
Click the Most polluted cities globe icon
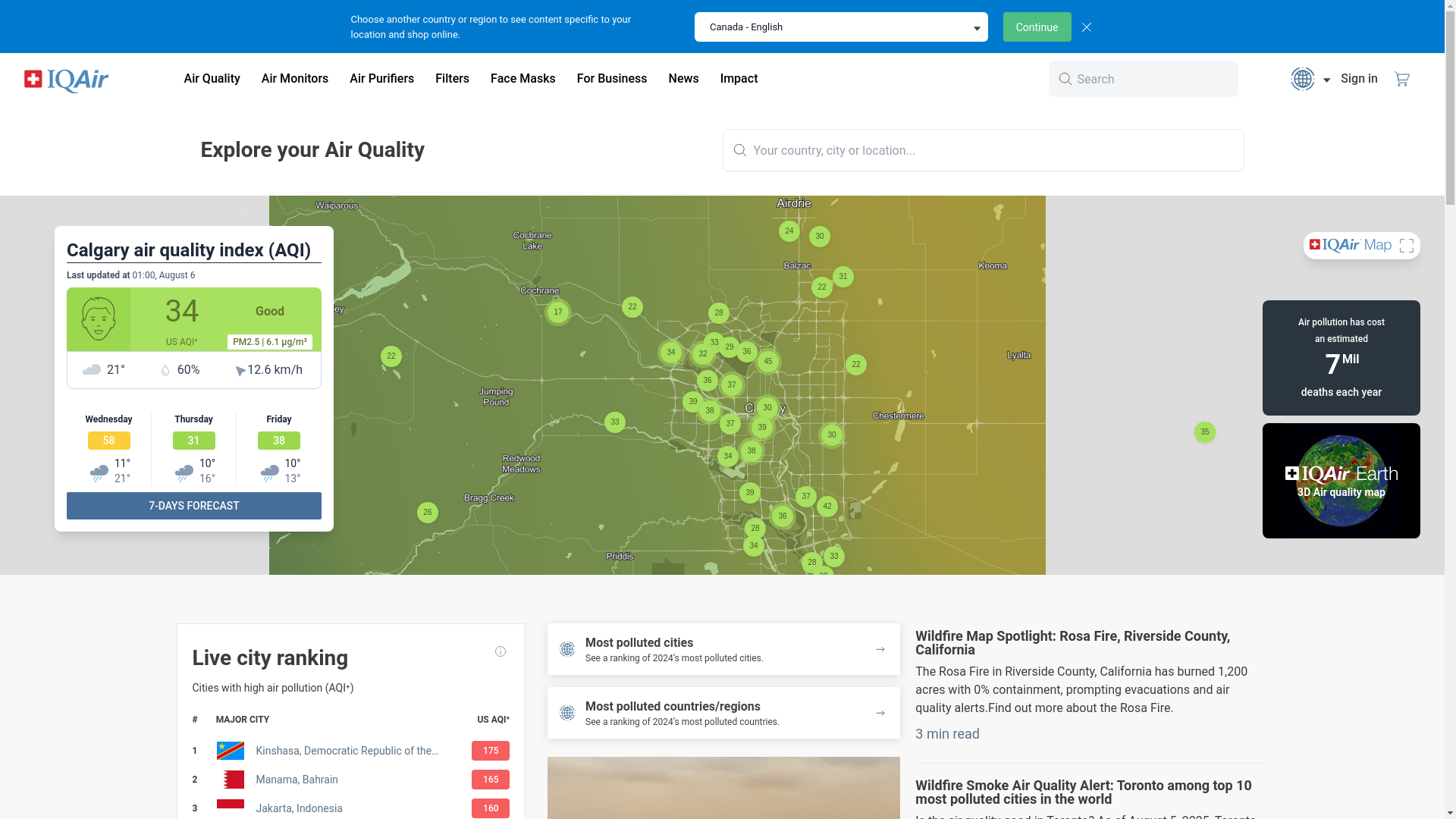(x=567, y=649)
